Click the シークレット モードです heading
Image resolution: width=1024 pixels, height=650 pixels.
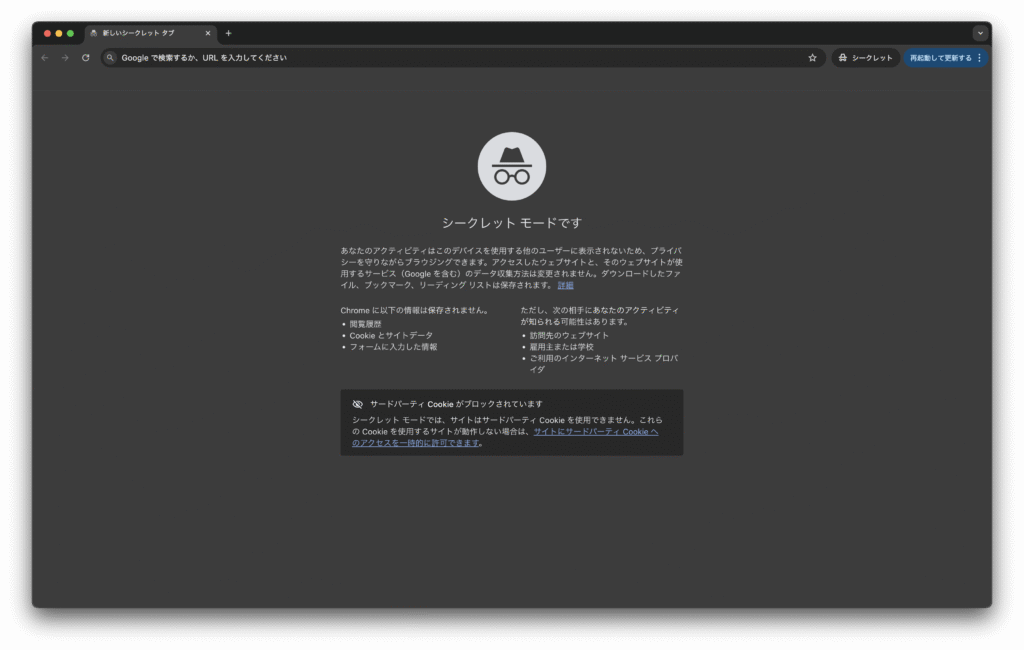point(512,223)
